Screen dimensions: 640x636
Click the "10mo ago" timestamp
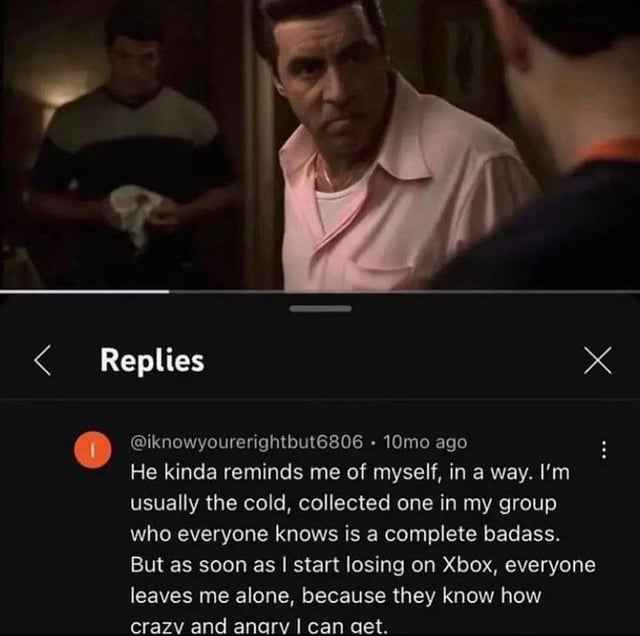425,442
